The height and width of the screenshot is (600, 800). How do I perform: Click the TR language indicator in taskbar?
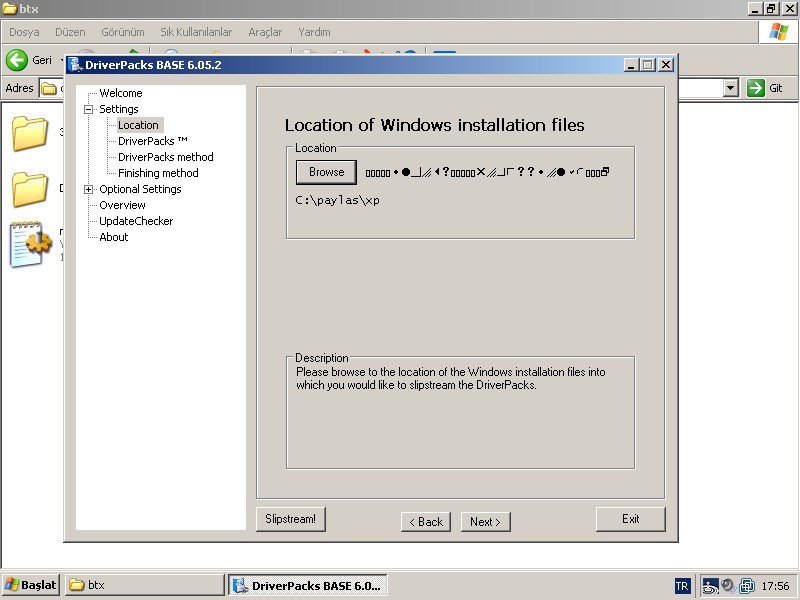[x=682, y=585]
